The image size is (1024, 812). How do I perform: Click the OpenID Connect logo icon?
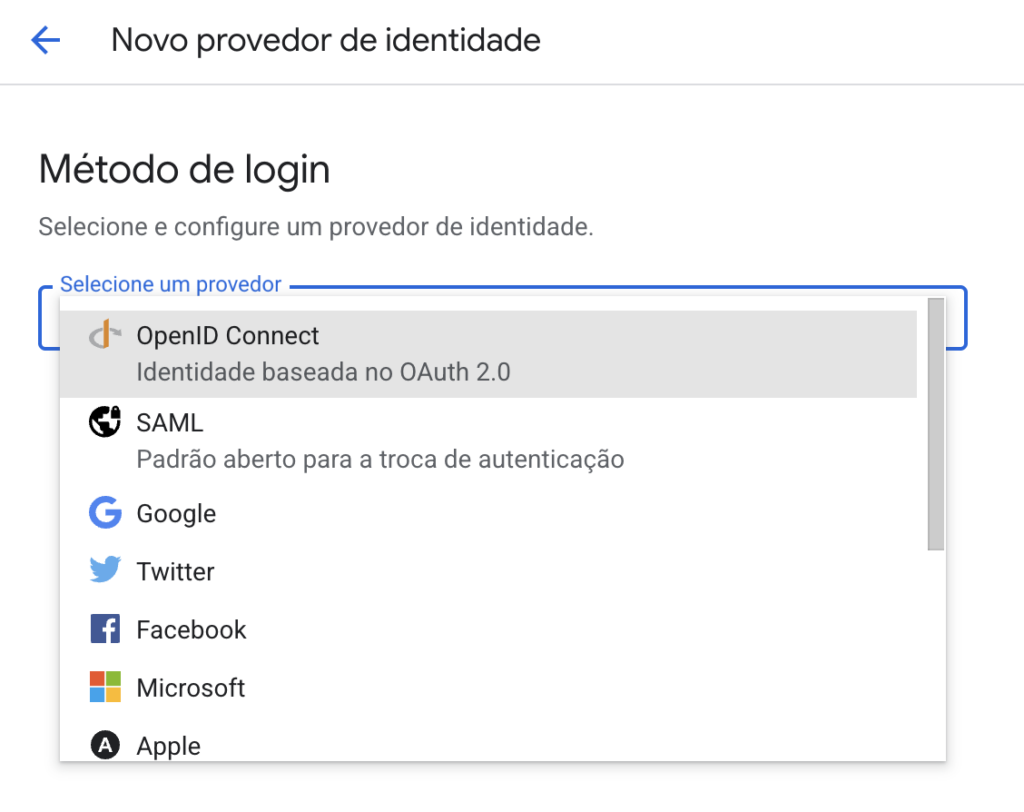[x=105, y=336]
